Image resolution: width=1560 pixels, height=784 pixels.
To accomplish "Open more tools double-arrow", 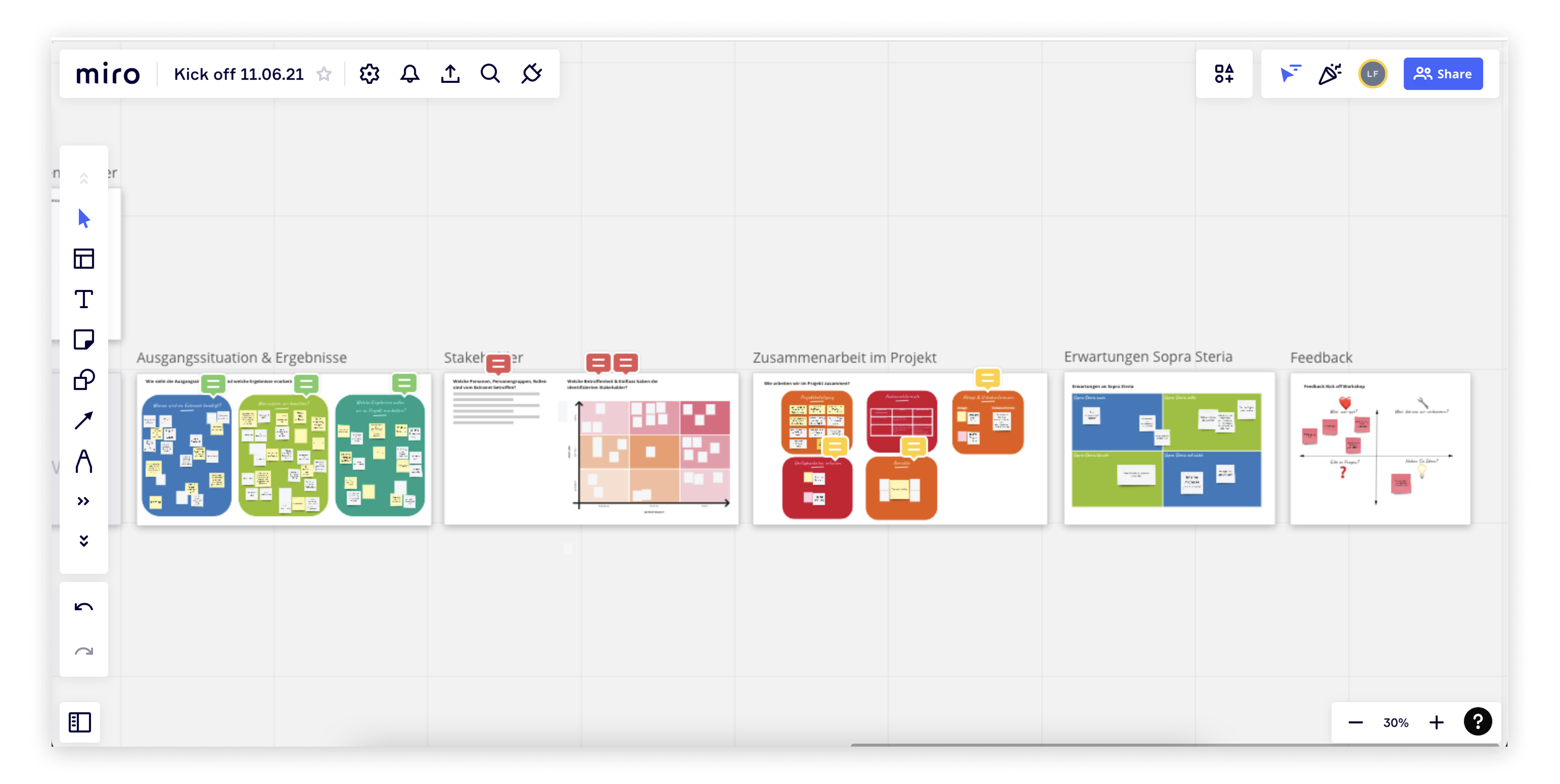I will [84, 501].
